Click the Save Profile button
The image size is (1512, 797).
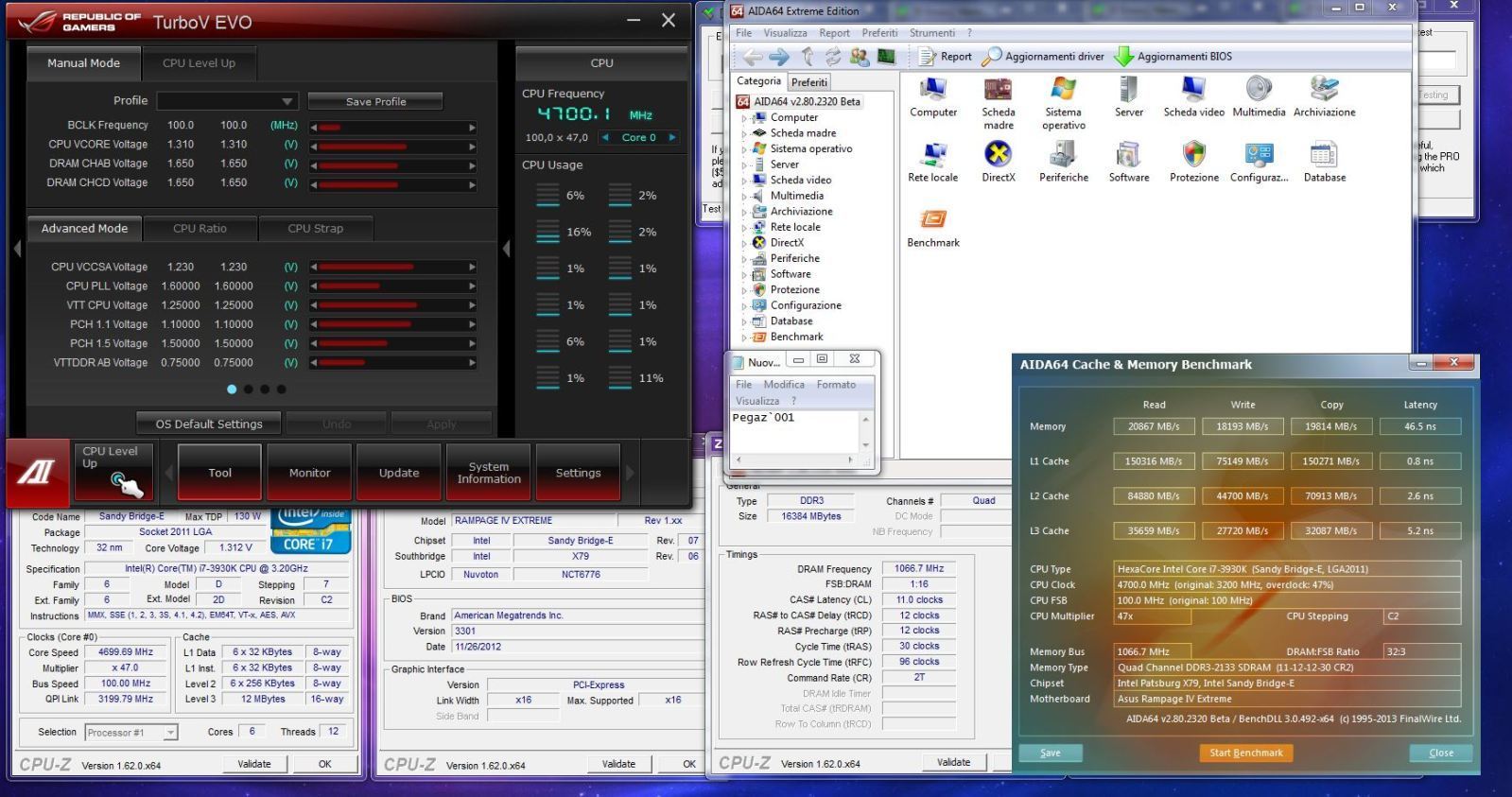376,101
